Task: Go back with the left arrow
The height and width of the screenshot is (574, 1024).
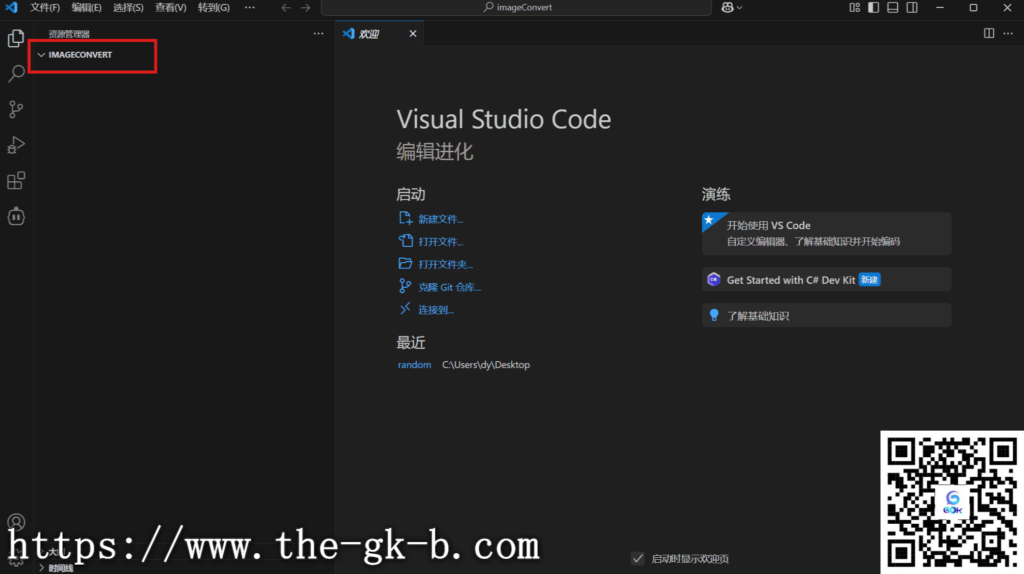Action: 286,8
